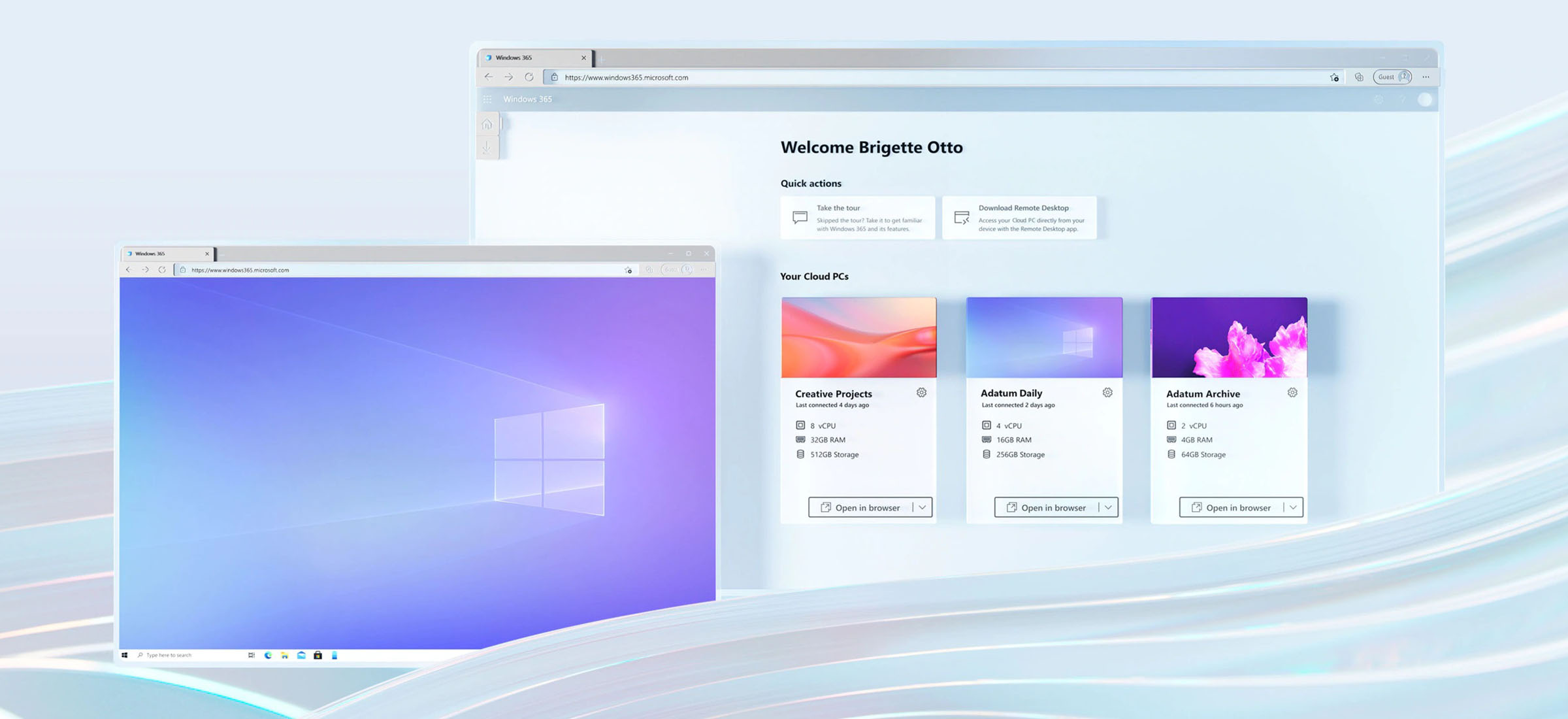Select the Windows 365 tab in front browser

point(169,254)
